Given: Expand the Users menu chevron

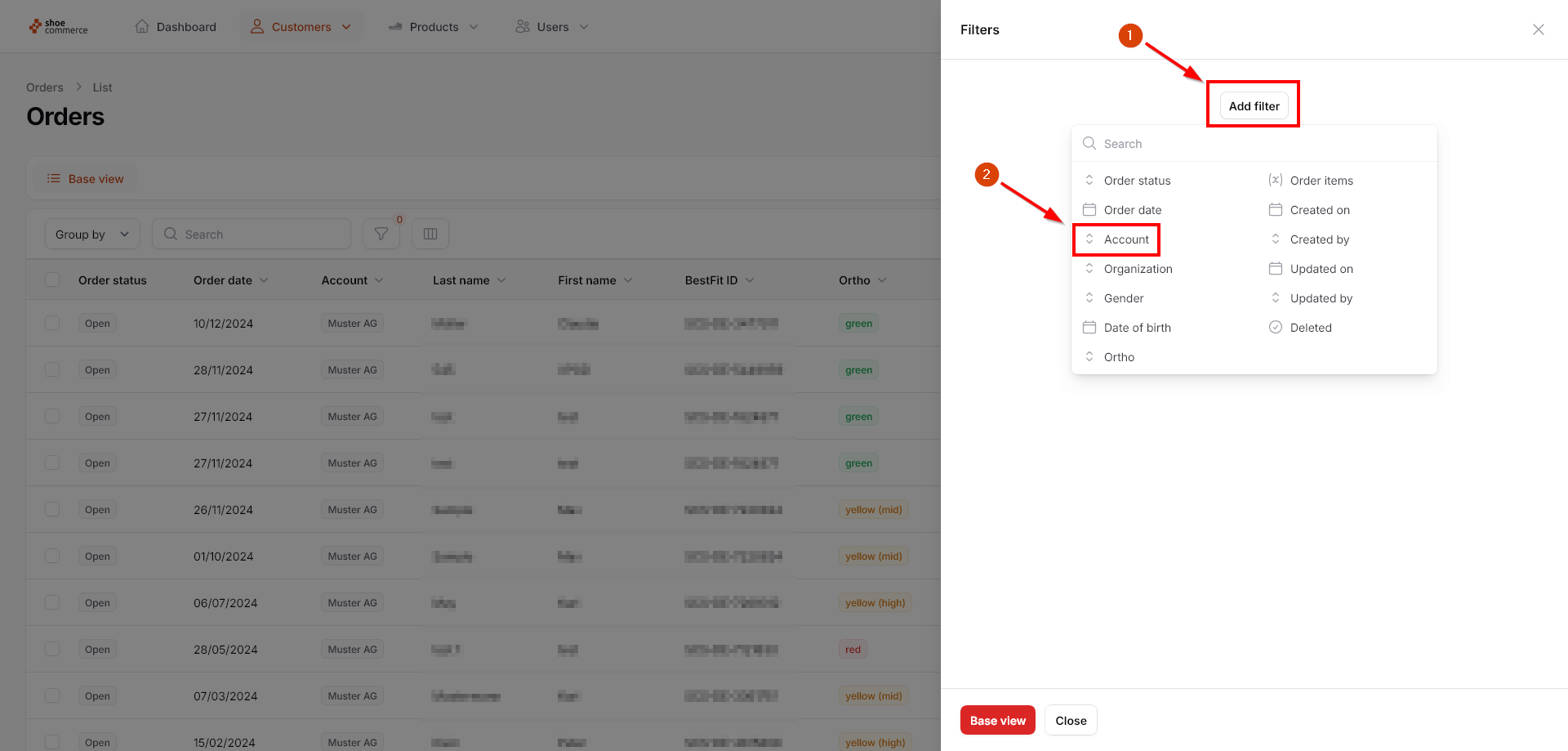Looking at the screenshot, I should (584, 27).
